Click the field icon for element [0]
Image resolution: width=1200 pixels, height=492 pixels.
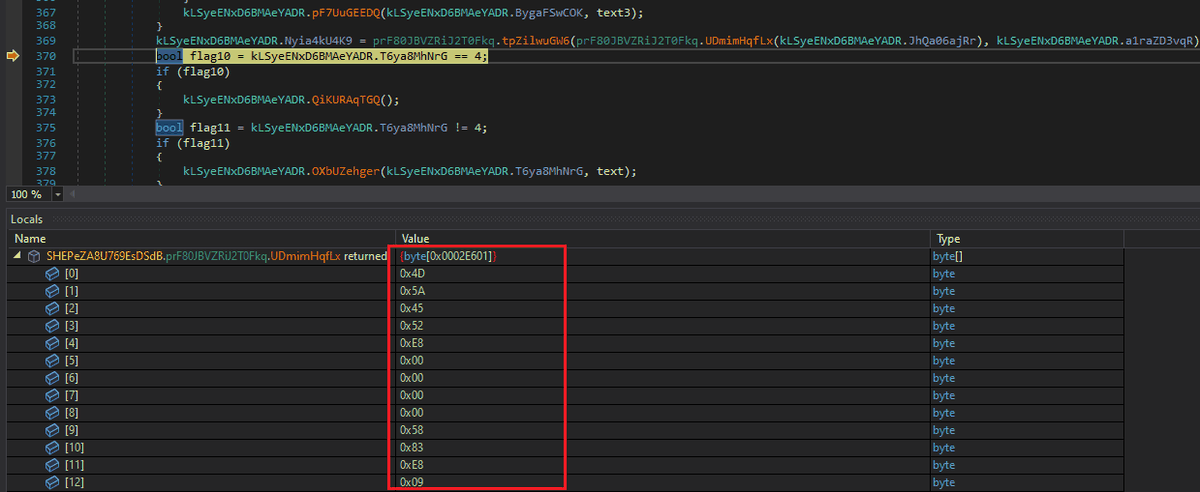[53, 273]
